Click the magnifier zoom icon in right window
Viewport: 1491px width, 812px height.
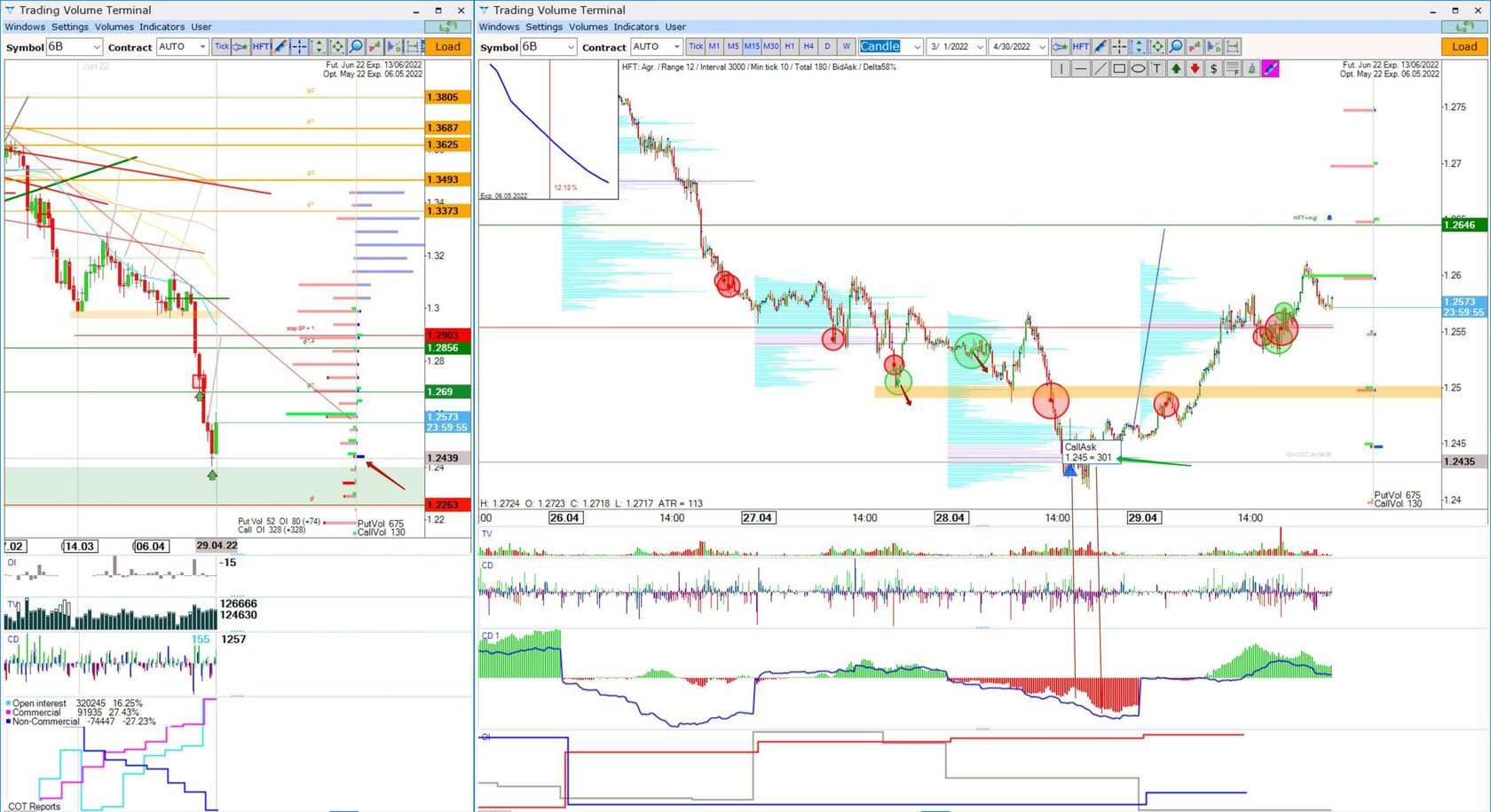1176,46
